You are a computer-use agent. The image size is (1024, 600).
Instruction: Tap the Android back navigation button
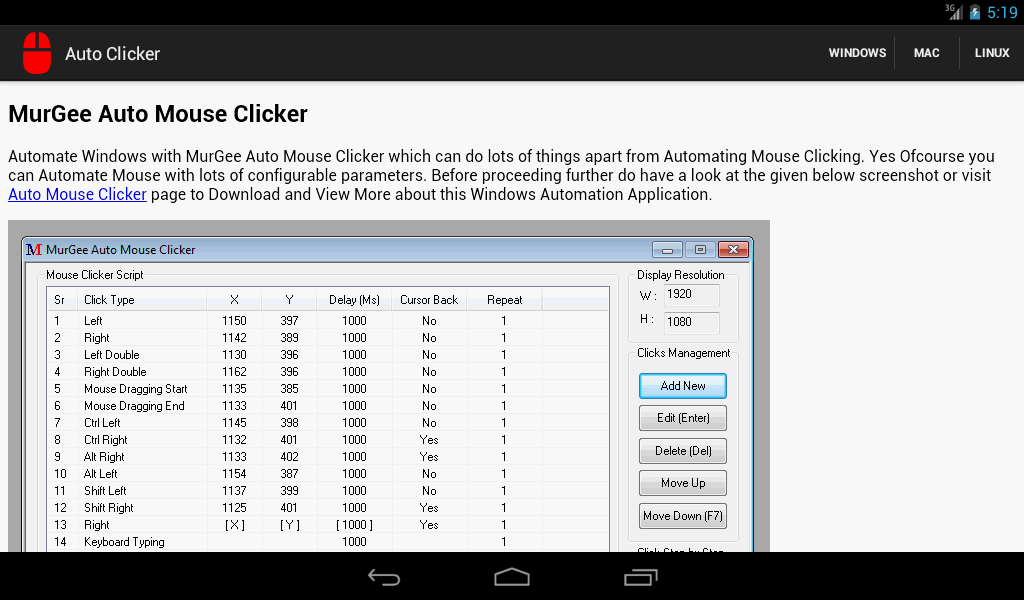click(383, 577)
